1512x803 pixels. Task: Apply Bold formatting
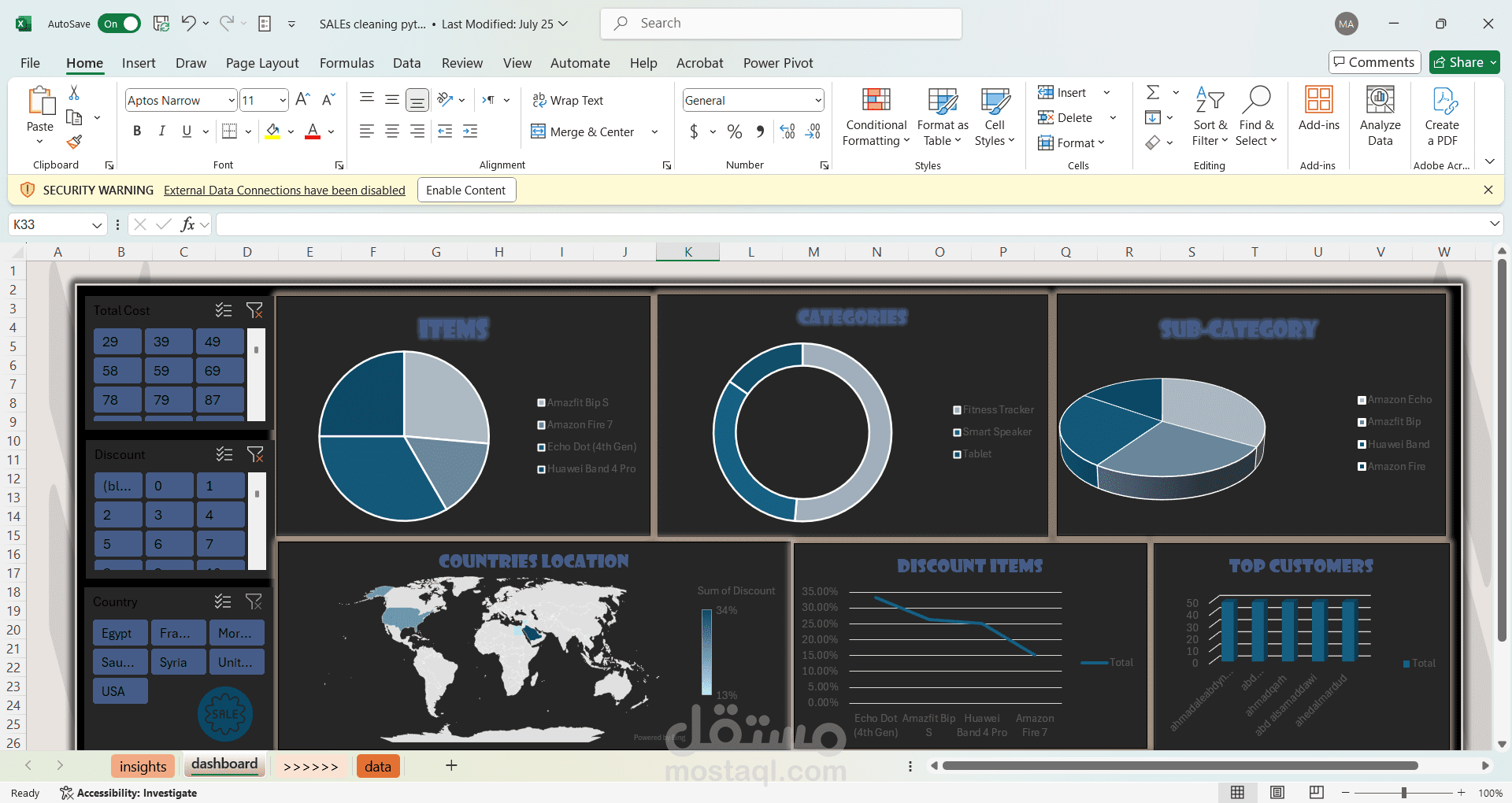(x=137, y=131)
